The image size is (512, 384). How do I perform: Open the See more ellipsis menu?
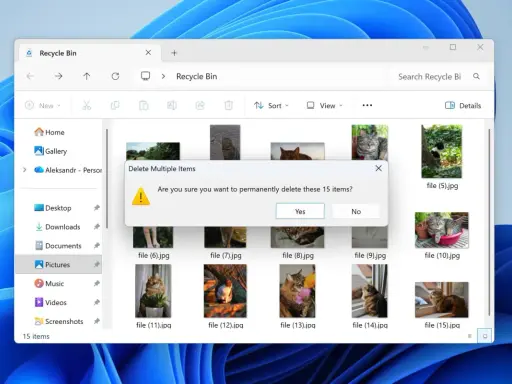click(x=367, y=105)
